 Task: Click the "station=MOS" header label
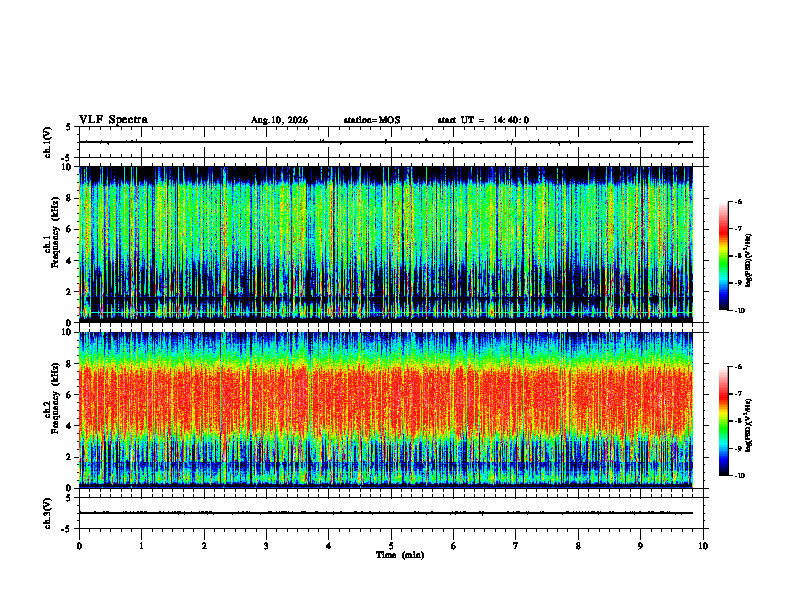point(372,120)
